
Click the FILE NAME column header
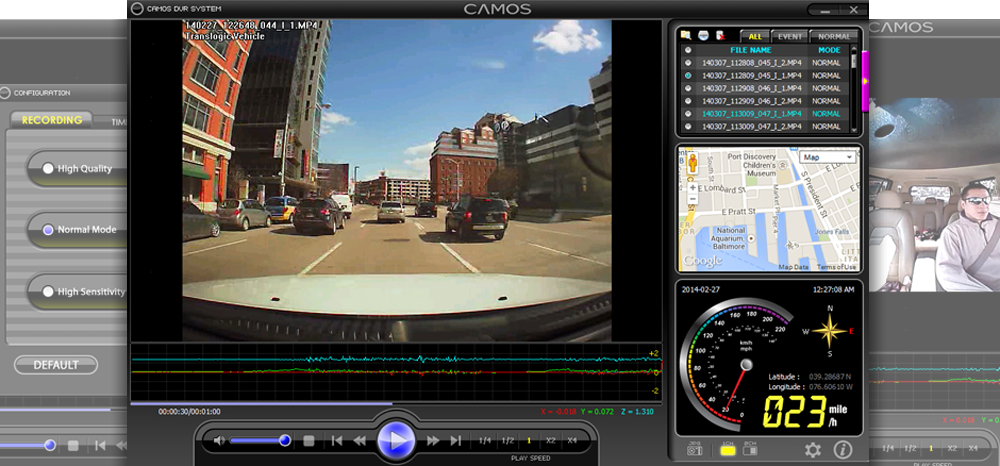pos(751,50)
